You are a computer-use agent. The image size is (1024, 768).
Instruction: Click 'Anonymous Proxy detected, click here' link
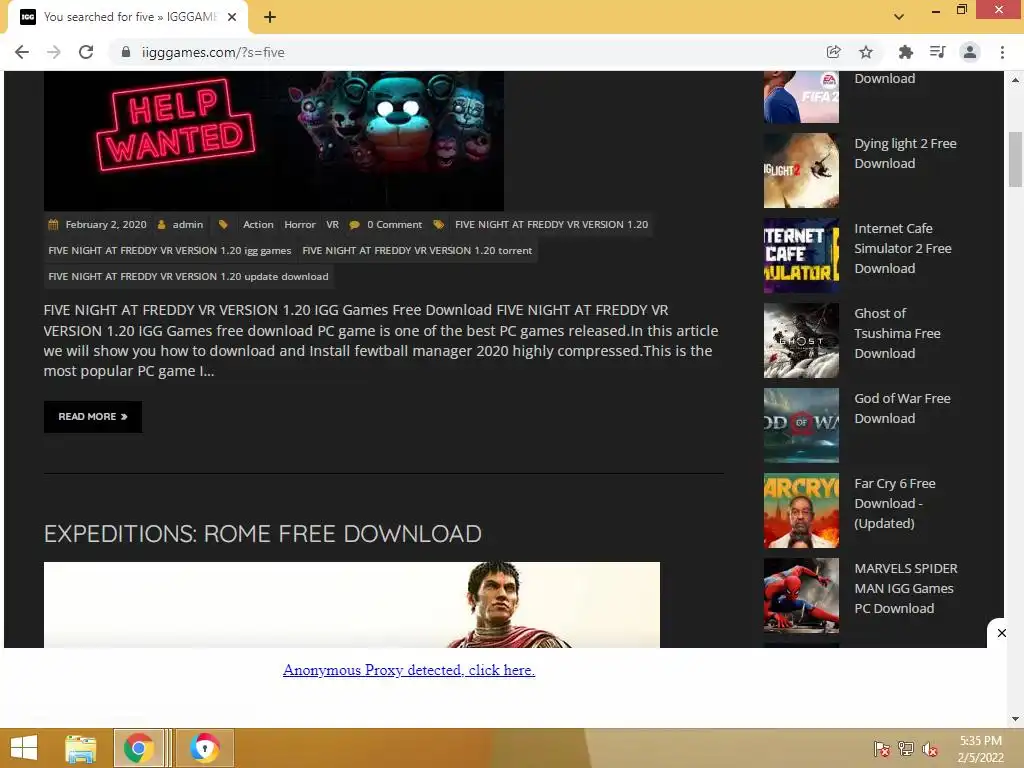(409, 670)
